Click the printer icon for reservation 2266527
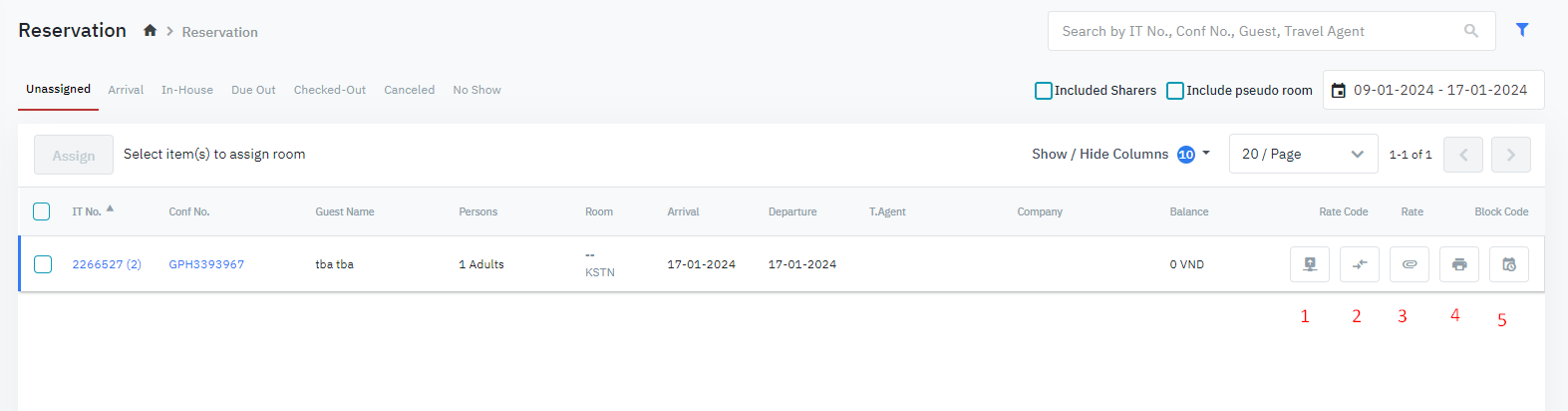Viewport: 1568px width, 411px height. pos(1459,264)
